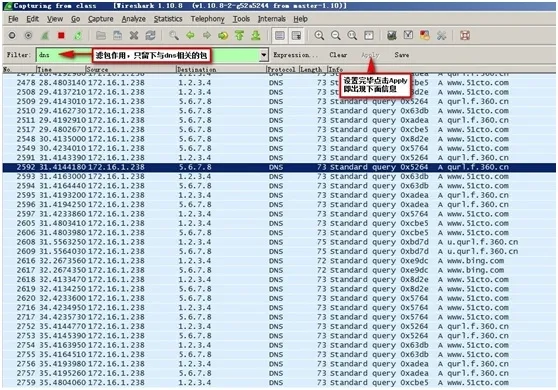The width and height of the screenshot is (558, 390).
Task: Clear the display filter
Action: [x=338, y=55]
